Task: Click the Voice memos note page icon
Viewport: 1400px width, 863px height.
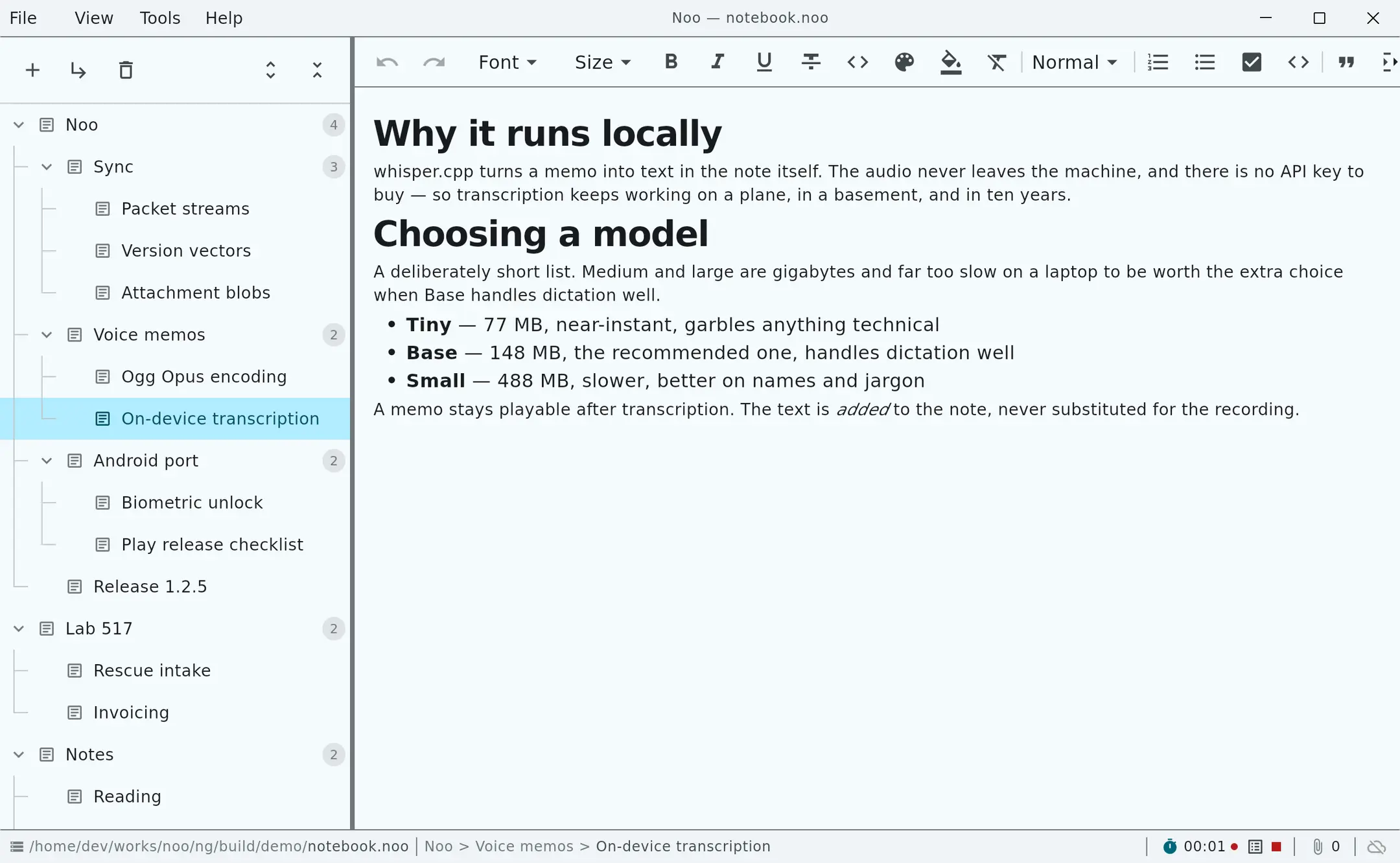Action: (x=75, y=335)
